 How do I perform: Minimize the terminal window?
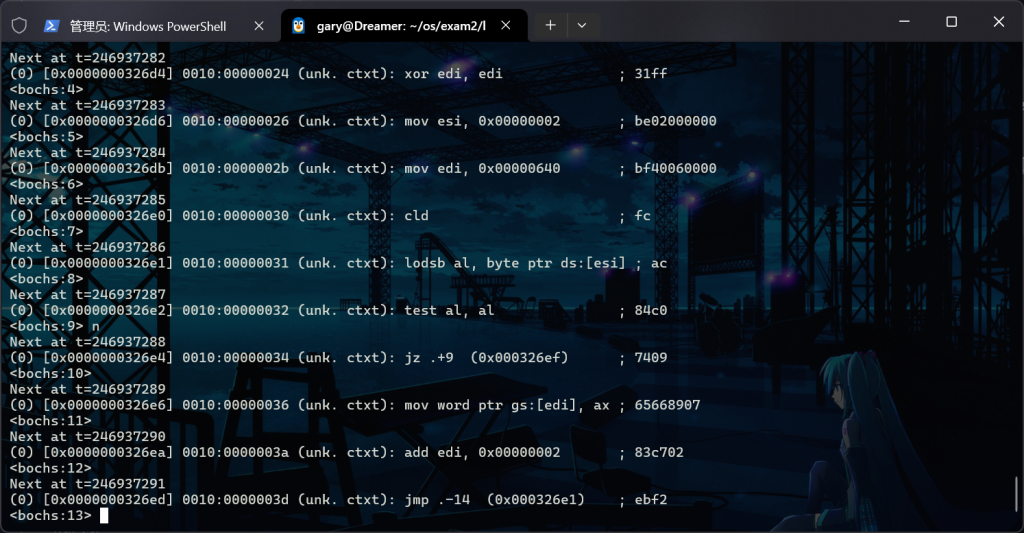905,22
